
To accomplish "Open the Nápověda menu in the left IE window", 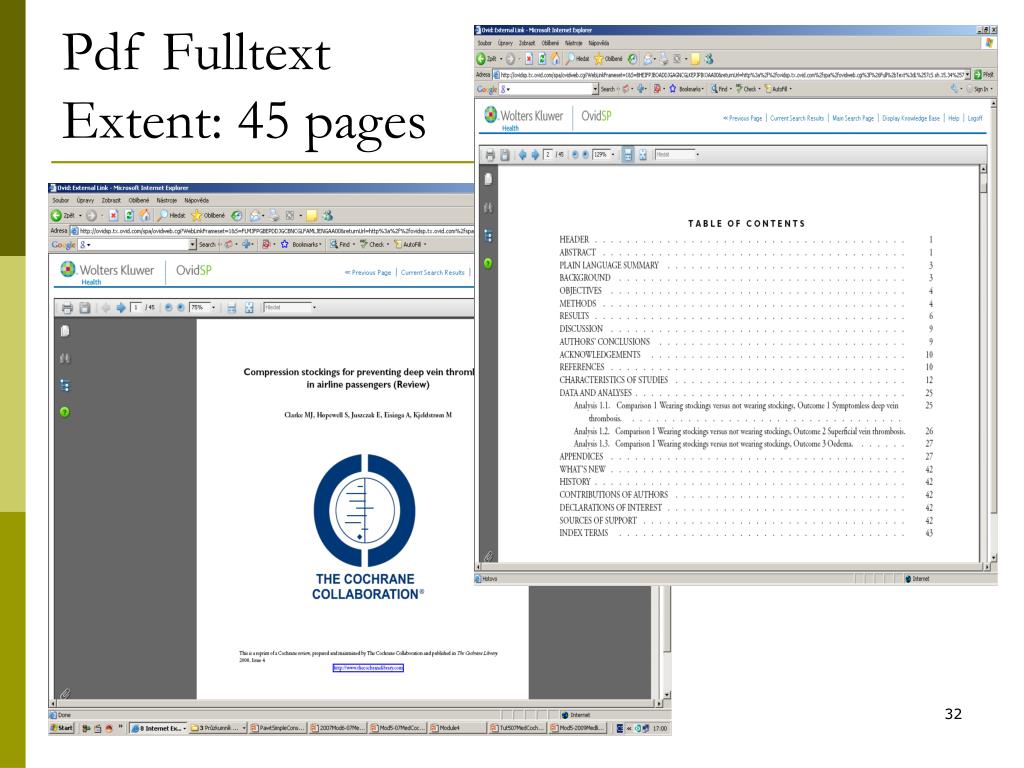I will pyautogui.click(x=197, y=200).
